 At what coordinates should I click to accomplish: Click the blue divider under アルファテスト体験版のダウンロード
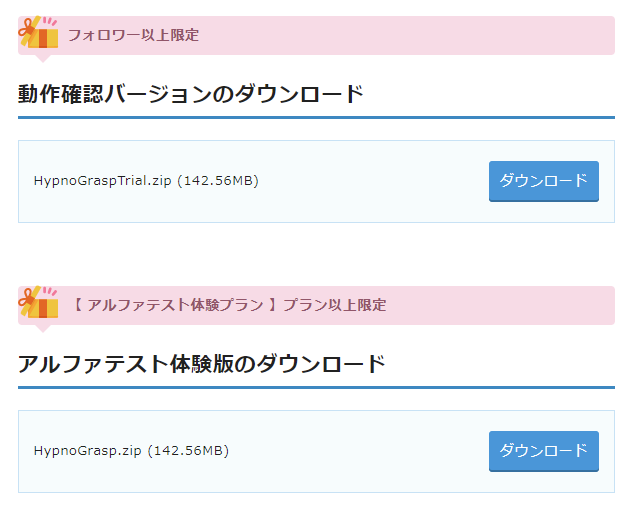coord(316,387)
